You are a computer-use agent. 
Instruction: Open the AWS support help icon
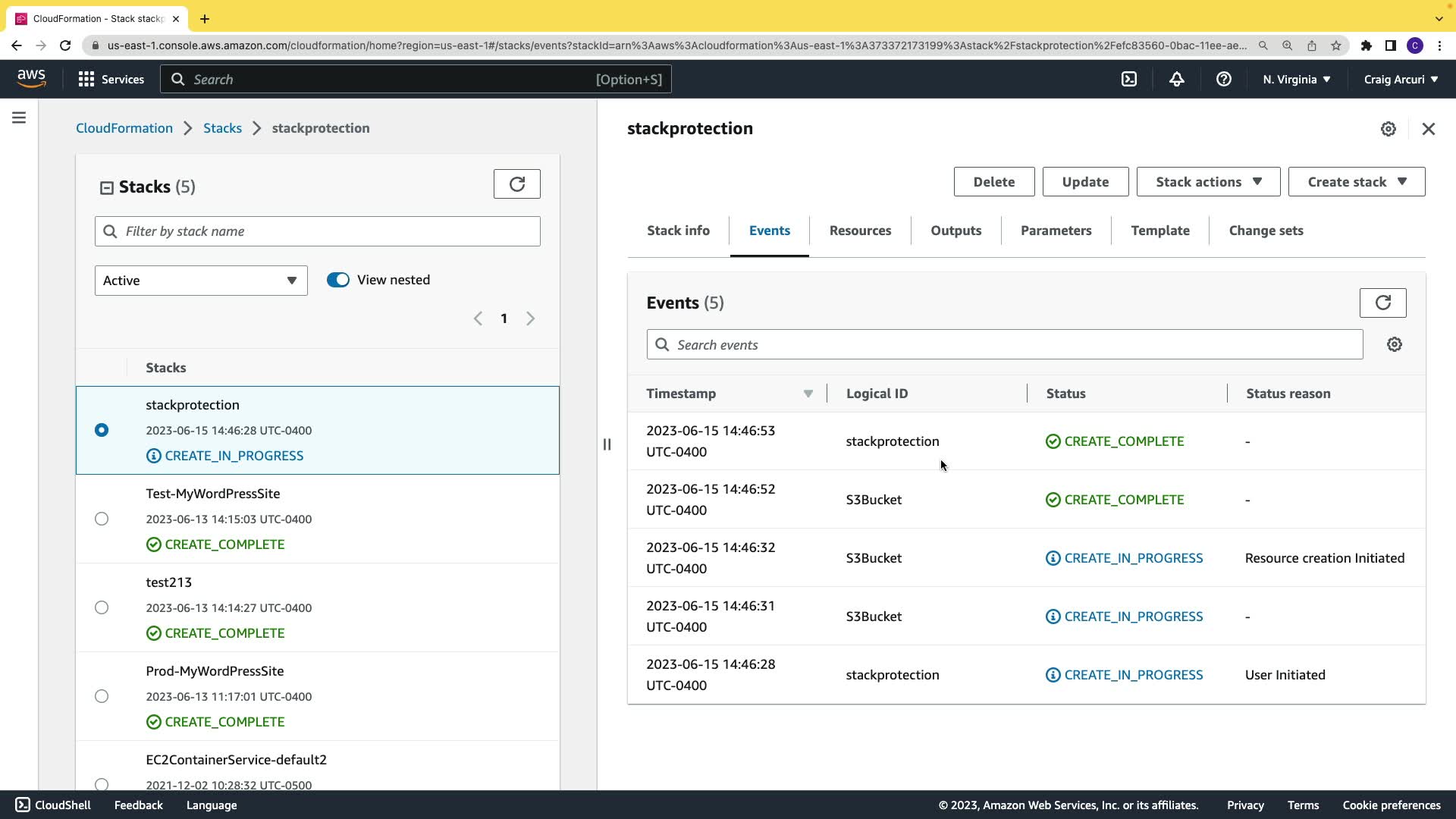click(1223, 79)
